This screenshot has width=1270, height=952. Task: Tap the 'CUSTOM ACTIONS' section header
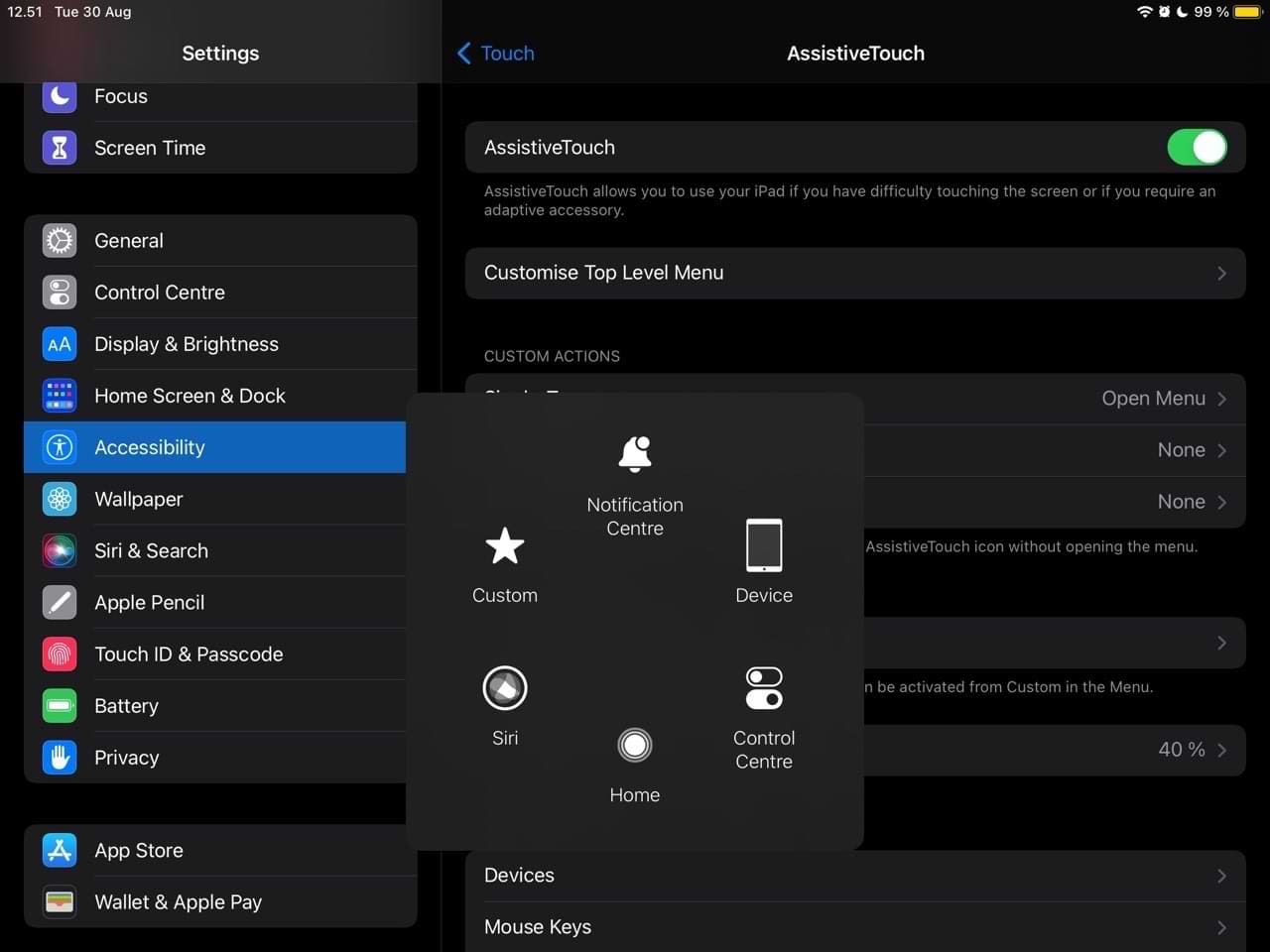[552, 356]
